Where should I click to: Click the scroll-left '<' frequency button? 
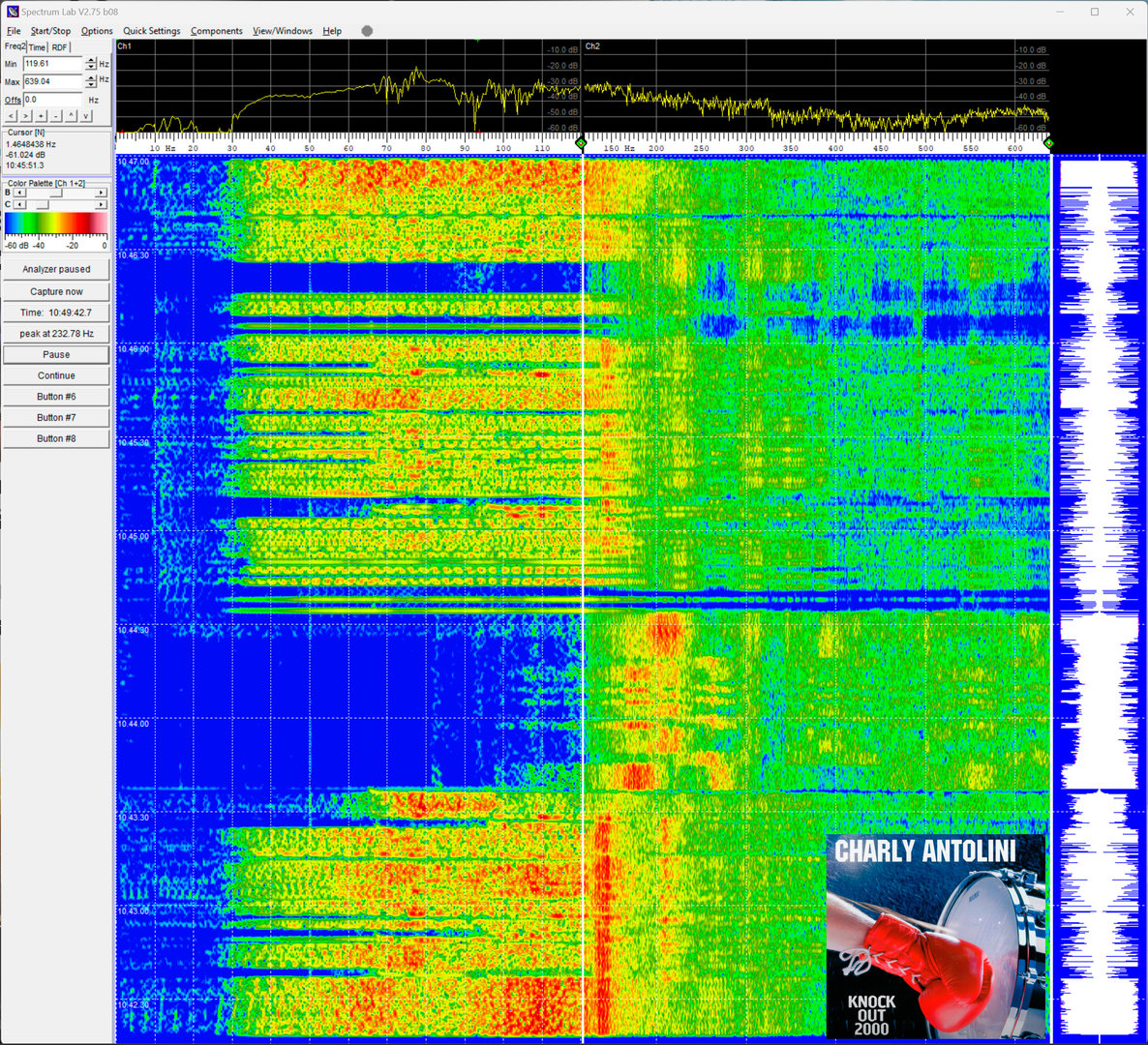[11, 116]
